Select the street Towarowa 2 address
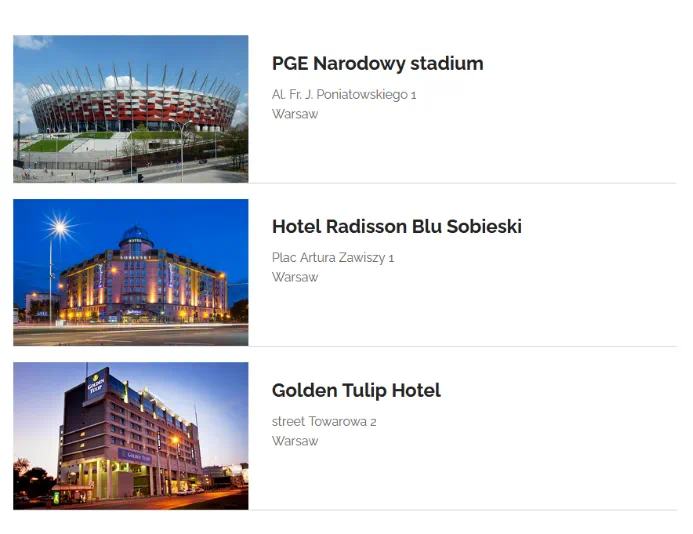Screen dimensions: 693x534 [x=324, y=422]
